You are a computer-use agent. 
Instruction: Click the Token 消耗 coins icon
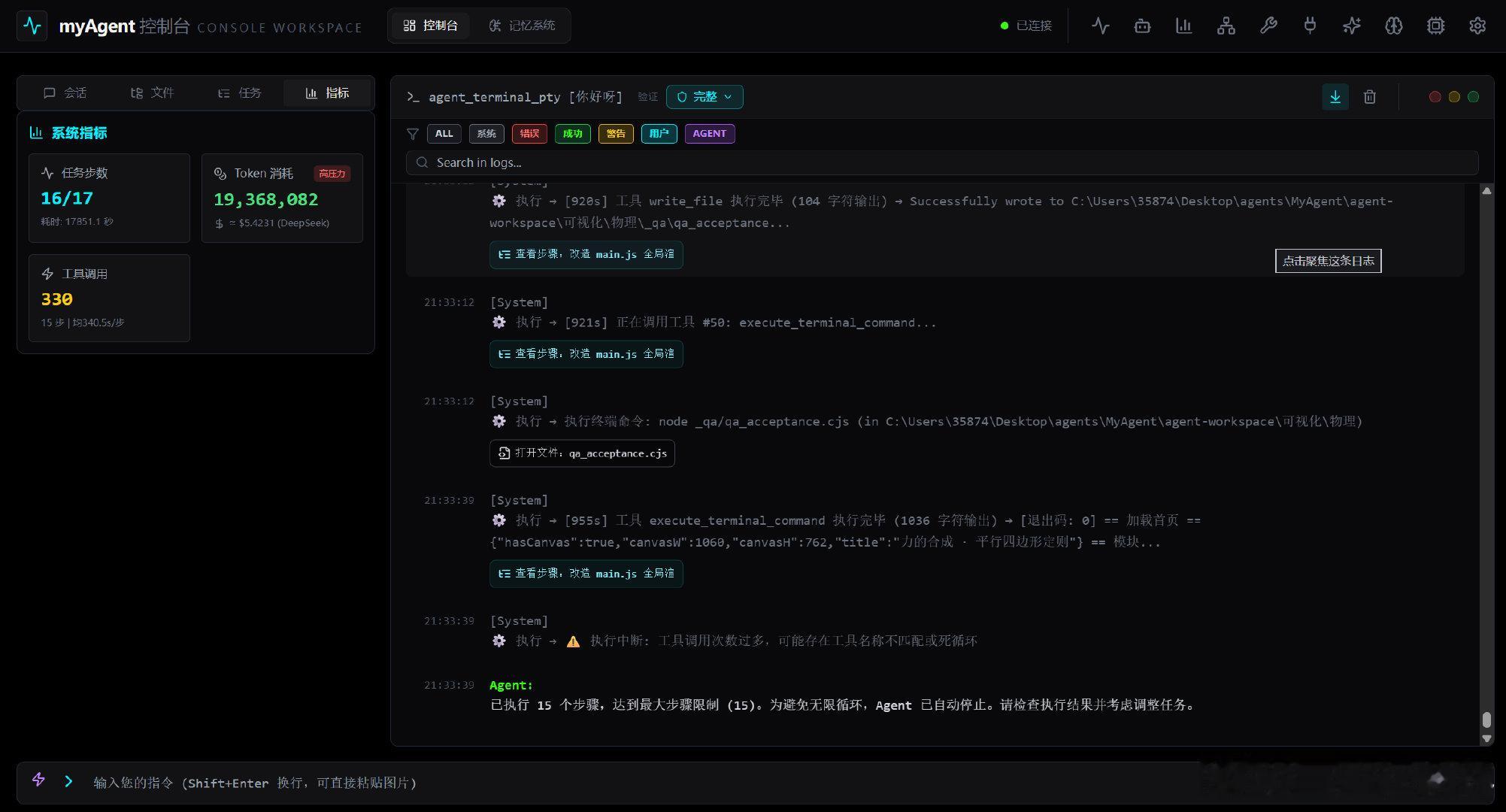click(220, 174)
